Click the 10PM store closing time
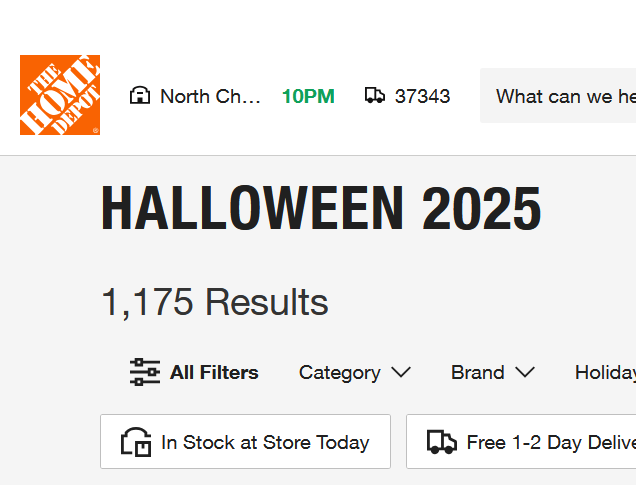The height and width of the screenshot is (485, 636). [x=308, y=96]
